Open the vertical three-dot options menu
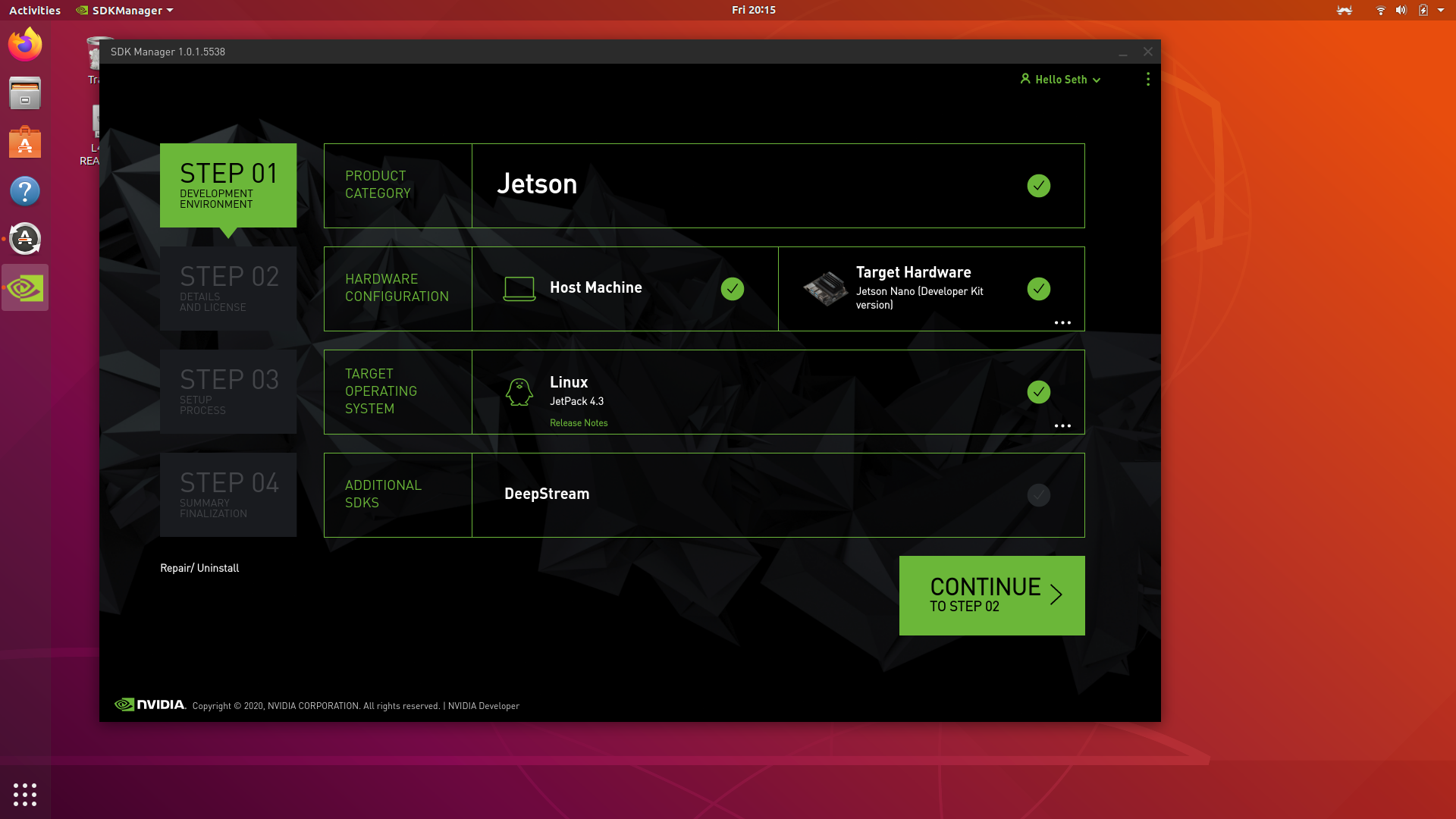Image resolution: width=1456 pixels, height=819 pixels. 1147,80
